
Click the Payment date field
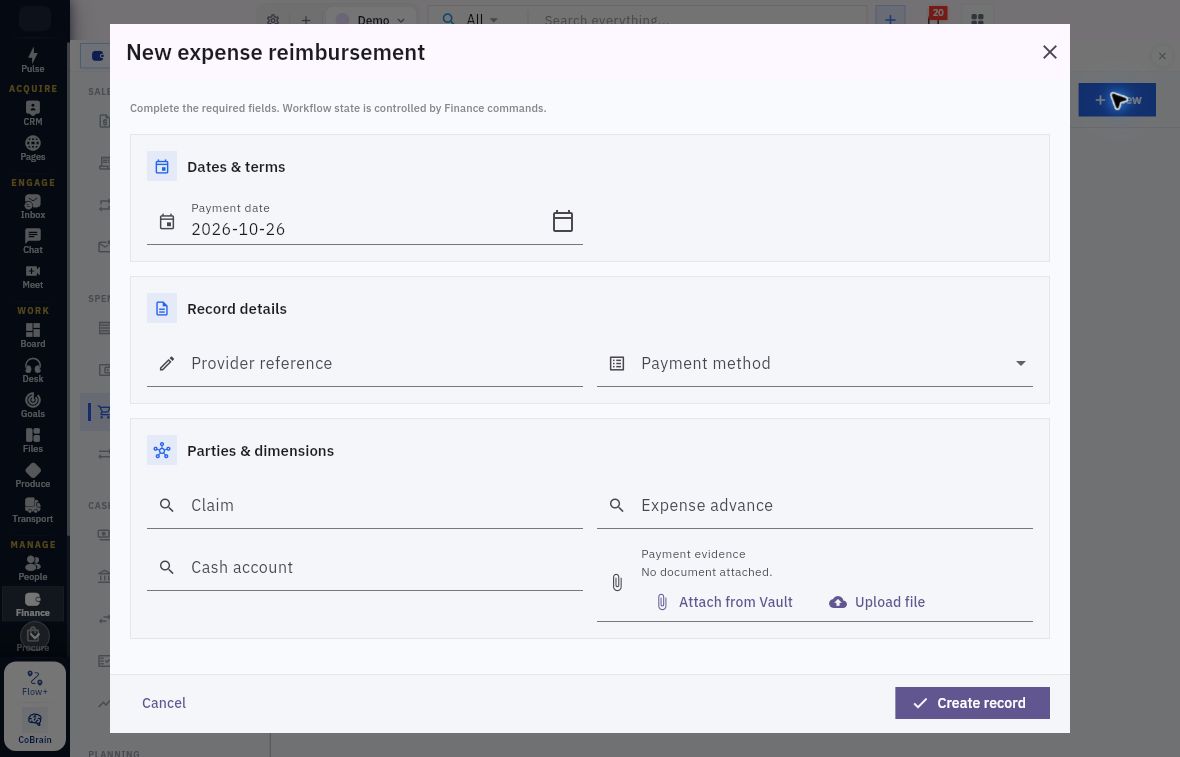pos(364,222)
